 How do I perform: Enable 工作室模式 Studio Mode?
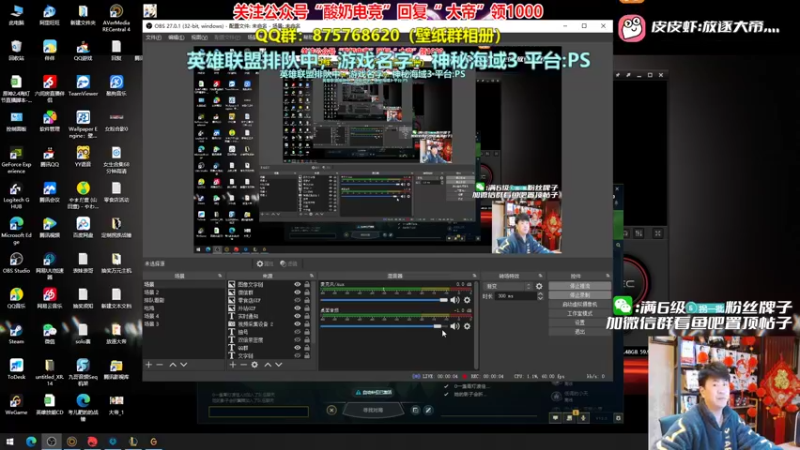580,313
